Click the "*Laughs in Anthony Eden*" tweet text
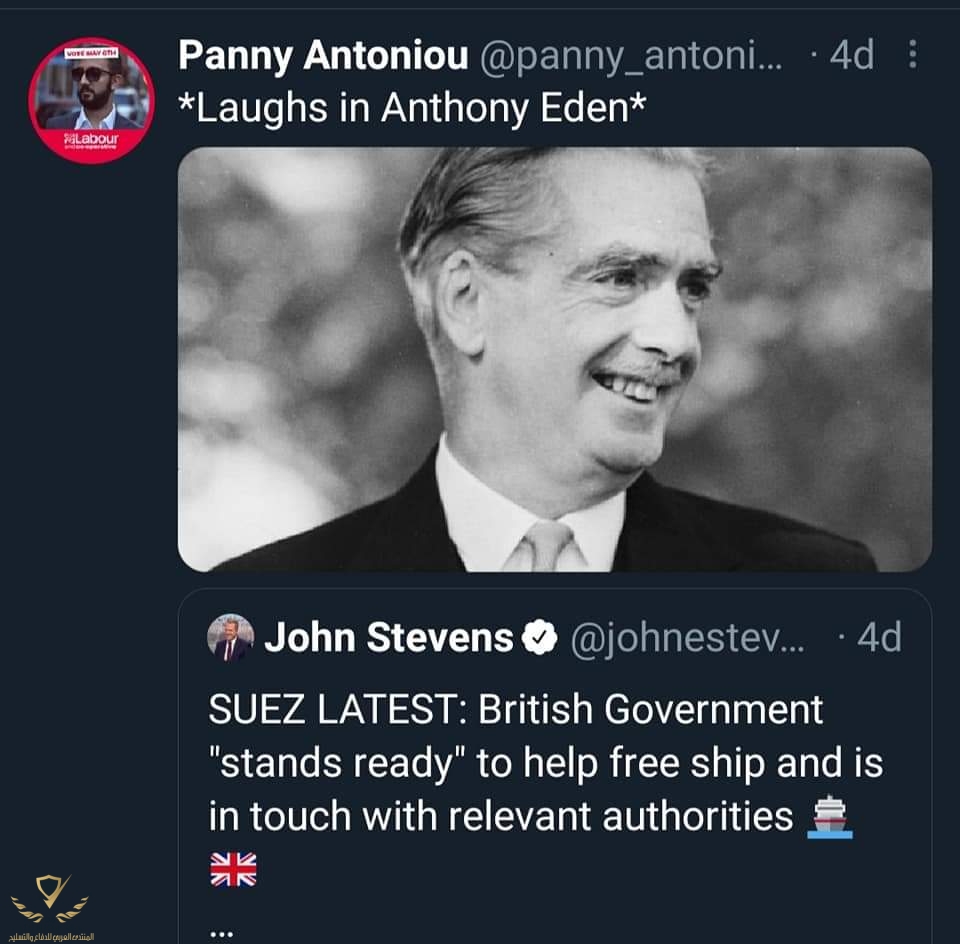This screenshot has height=944, width=960. [x=411, y=108]
